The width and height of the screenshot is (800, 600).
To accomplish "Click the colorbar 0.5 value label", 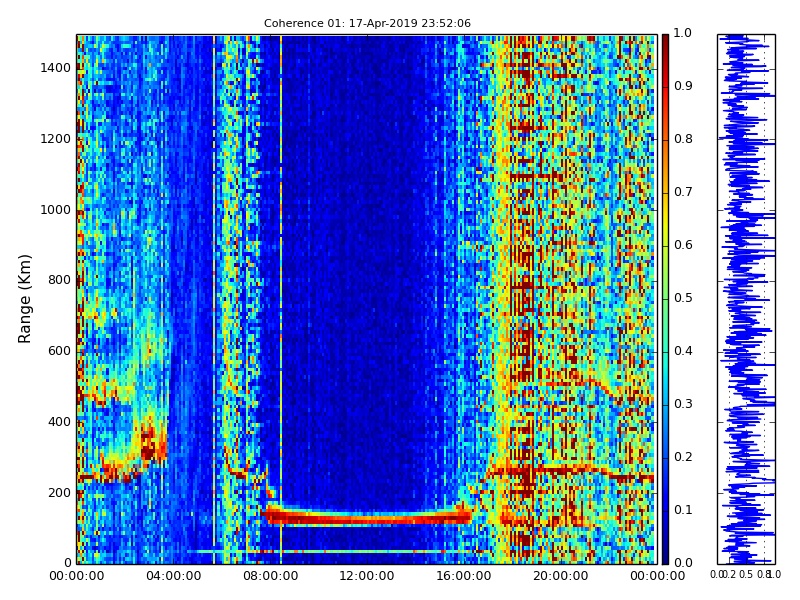I will [683, 298].
